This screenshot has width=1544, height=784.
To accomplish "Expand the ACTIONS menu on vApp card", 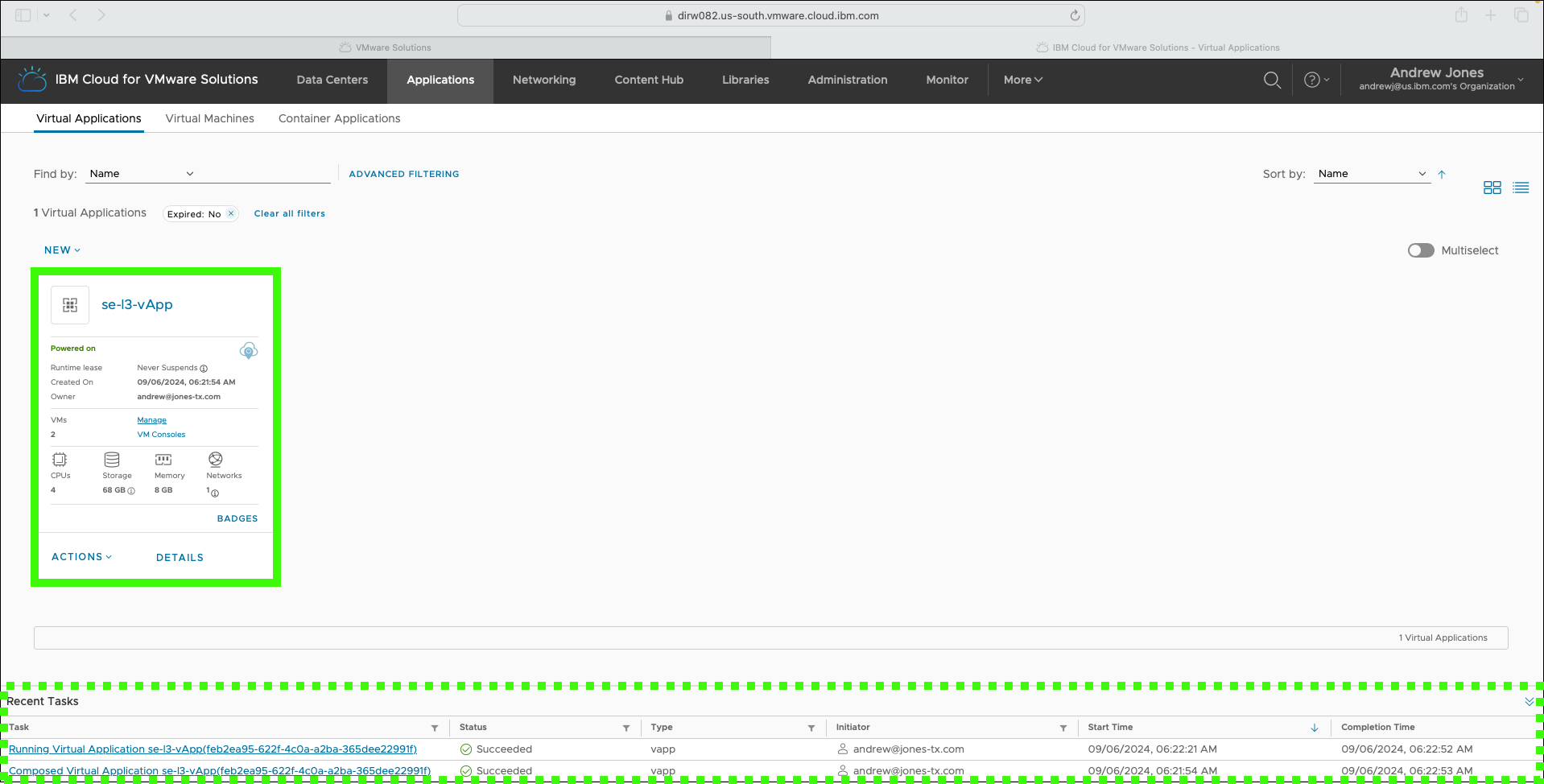I will click(81, 557).
